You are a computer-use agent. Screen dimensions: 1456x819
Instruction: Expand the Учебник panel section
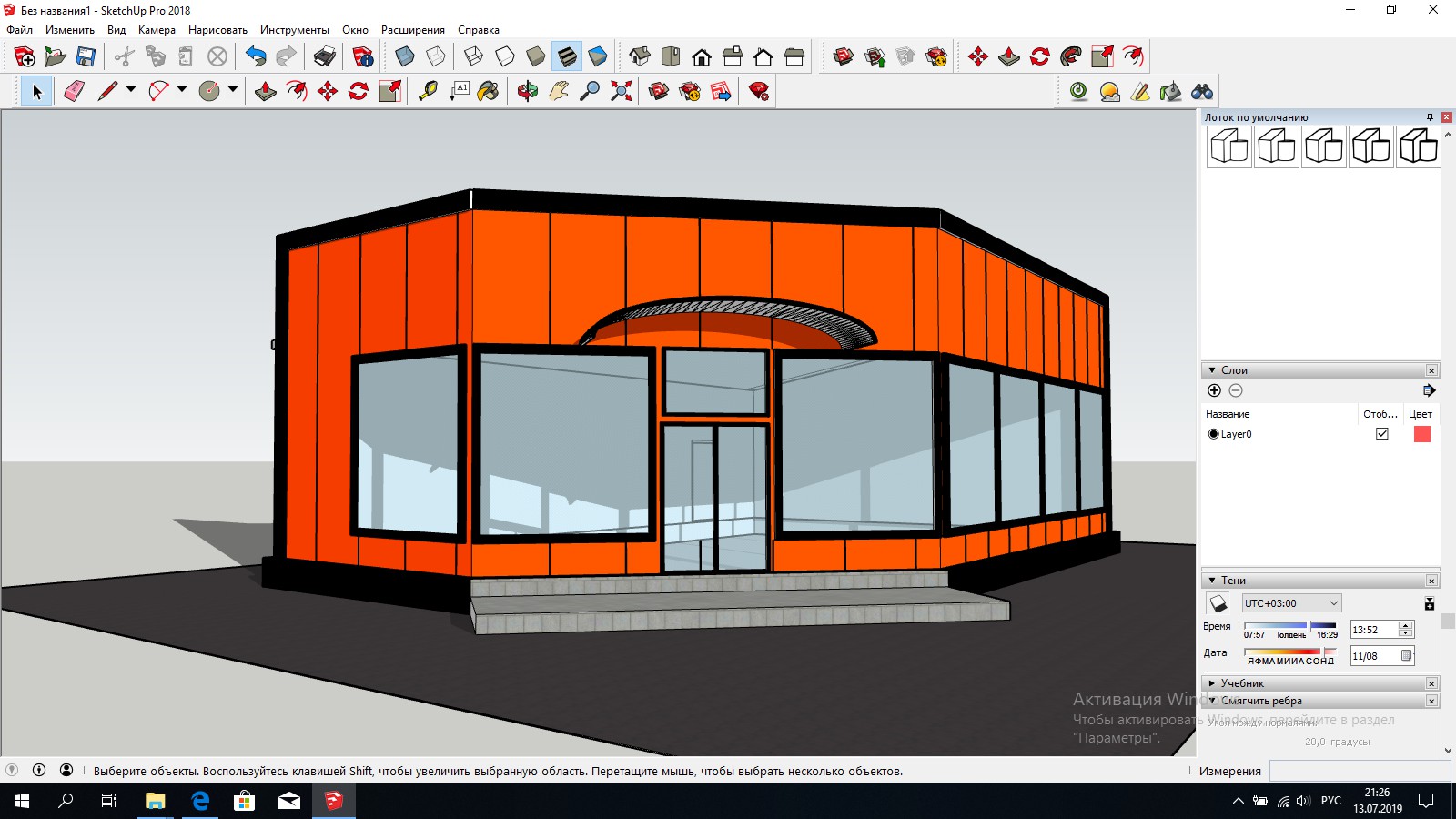click(x=1212, y=683)
